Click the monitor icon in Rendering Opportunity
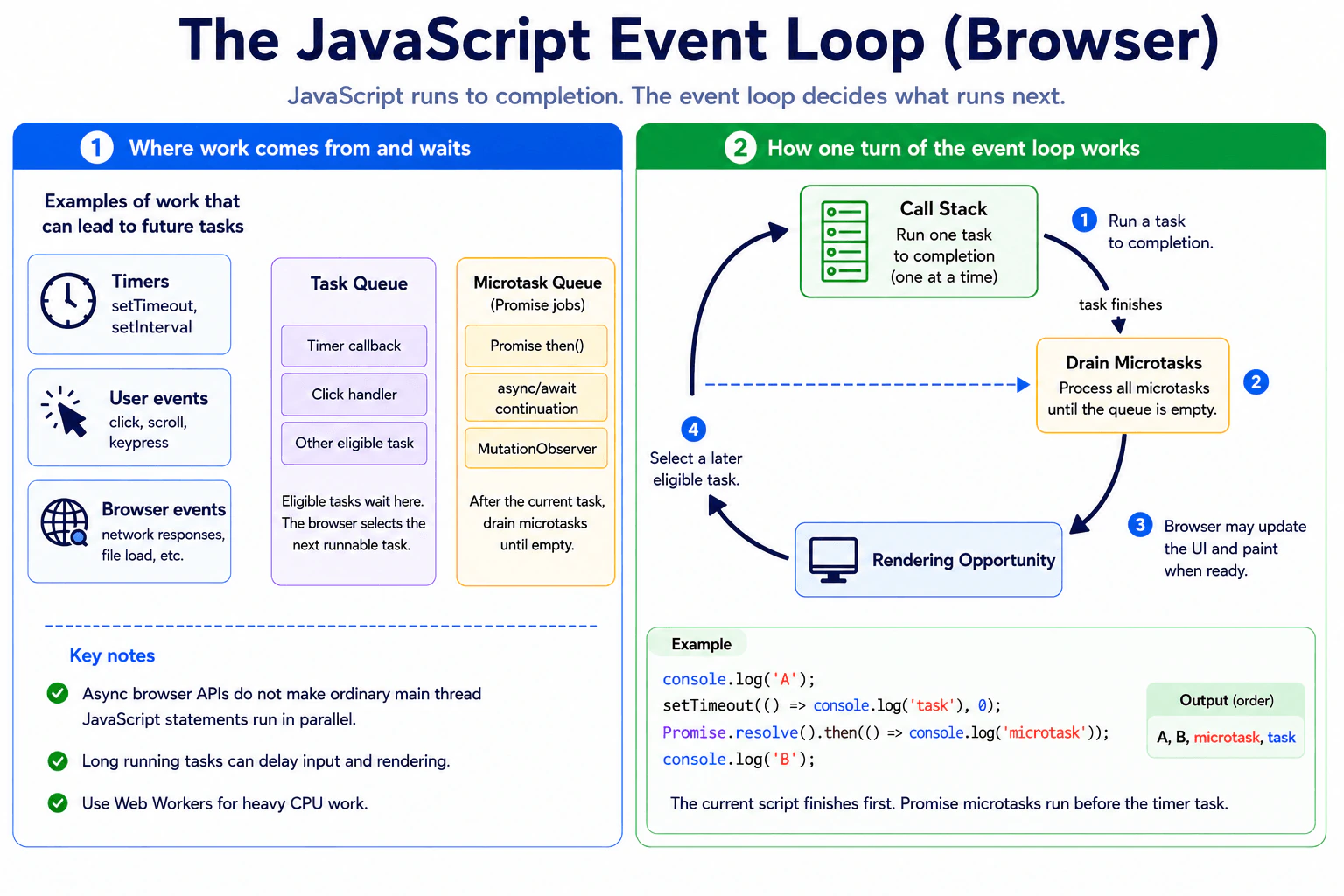Image resolution: width=1344 pixels, height=896 pixels. click(x=833, y=560)
